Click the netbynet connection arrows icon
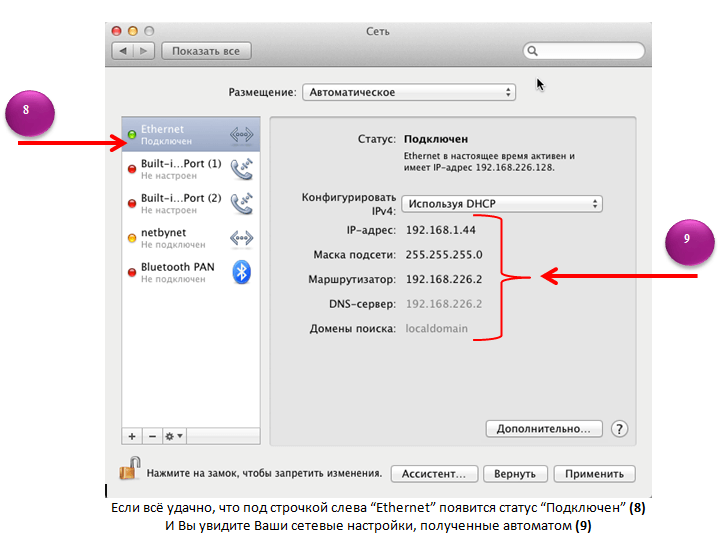This screenshot has width=728, height=545. click(241, 238)
